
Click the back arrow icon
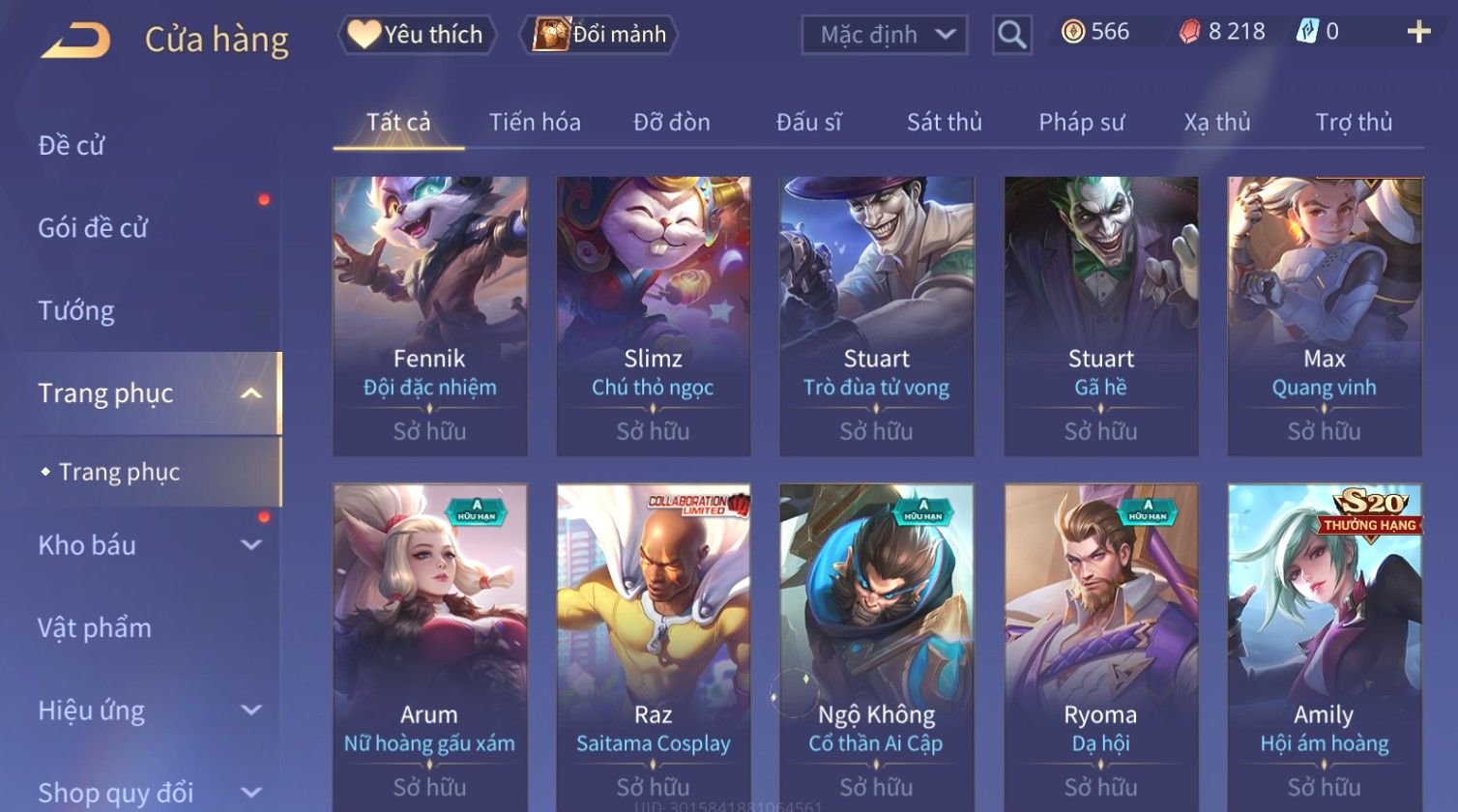pyautogui.click(x=75, y=40)
